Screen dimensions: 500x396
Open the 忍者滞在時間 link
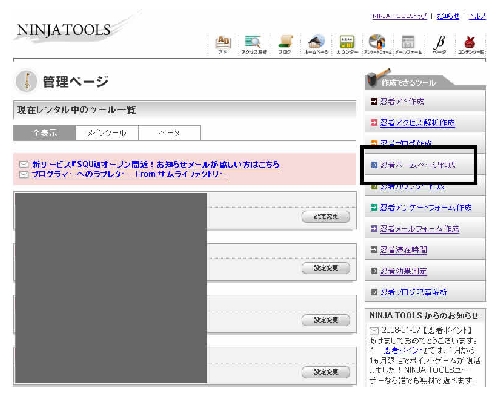(404, 250)
